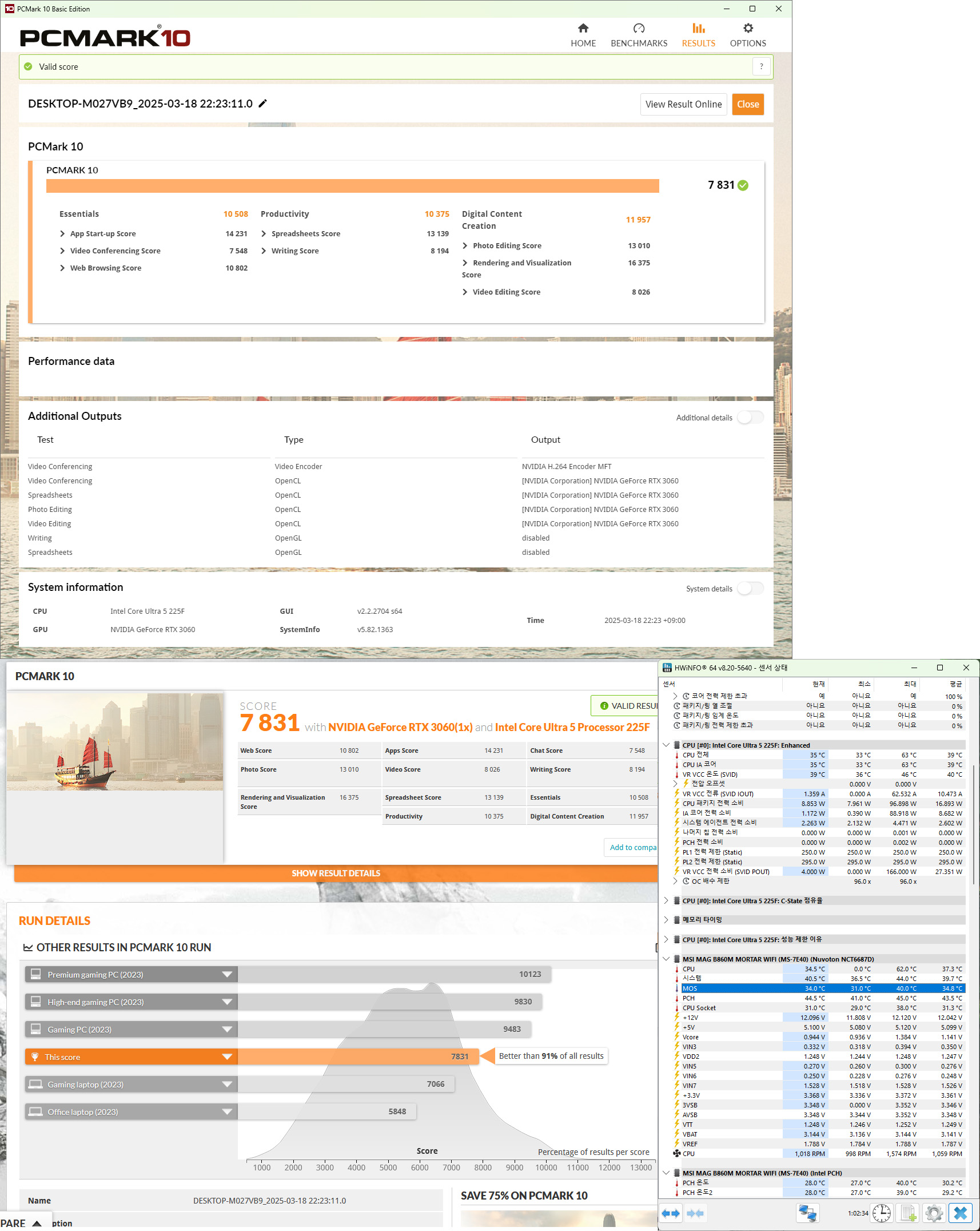The height and width of the screenshot is (1231, 980).
Task: Expand Premium gaming PC (2023) dropdown
Action: [x=227, y=975]
